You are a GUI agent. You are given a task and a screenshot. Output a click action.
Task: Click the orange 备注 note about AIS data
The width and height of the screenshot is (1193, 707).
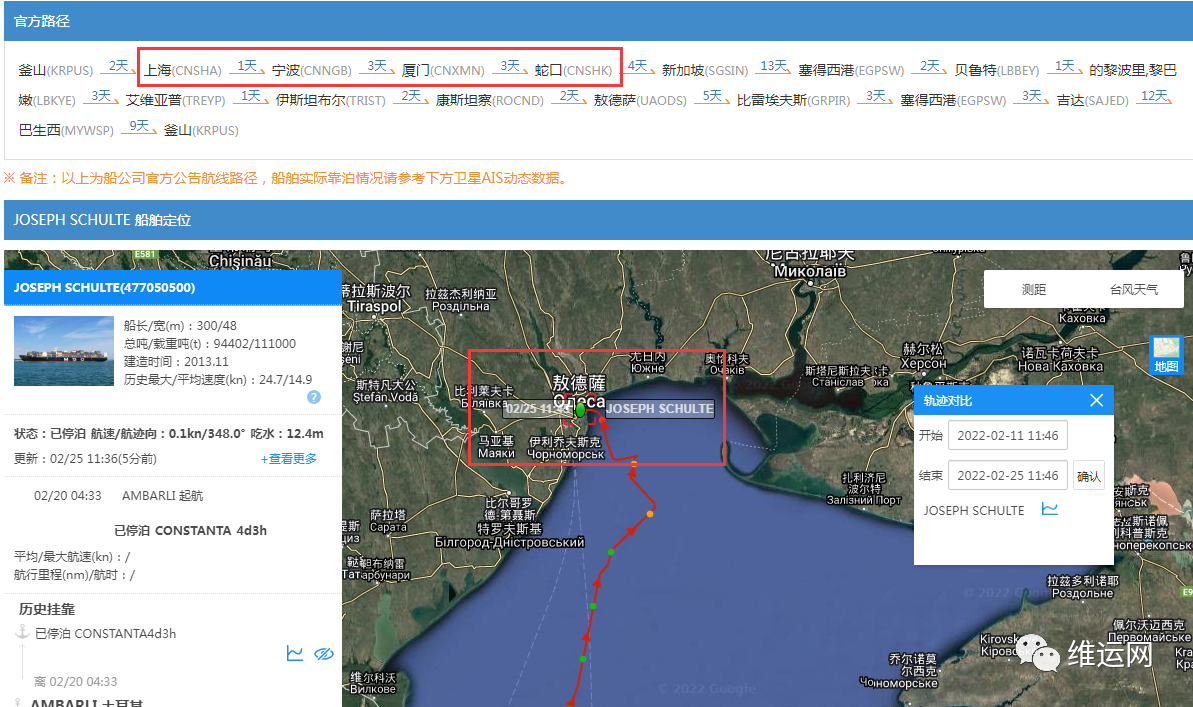click(x=286, y=178)
